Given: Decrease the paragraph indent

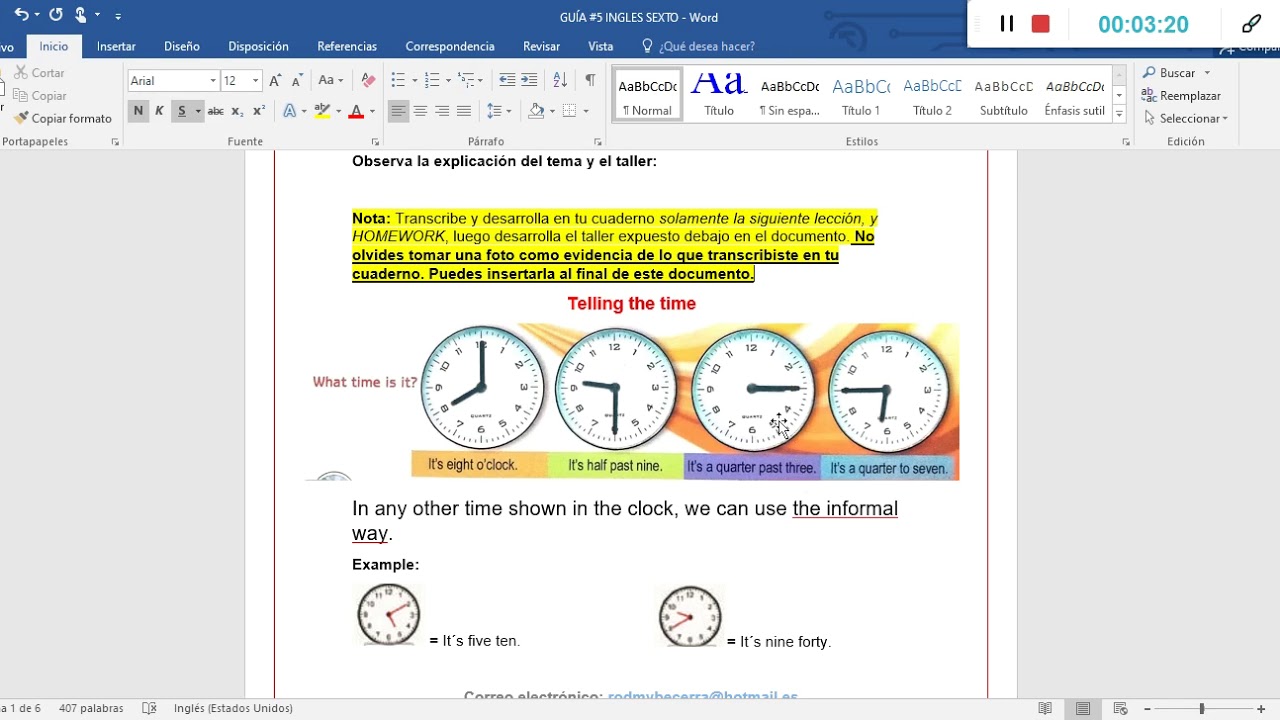Looking at the screenshot, I should click(507, 81).
